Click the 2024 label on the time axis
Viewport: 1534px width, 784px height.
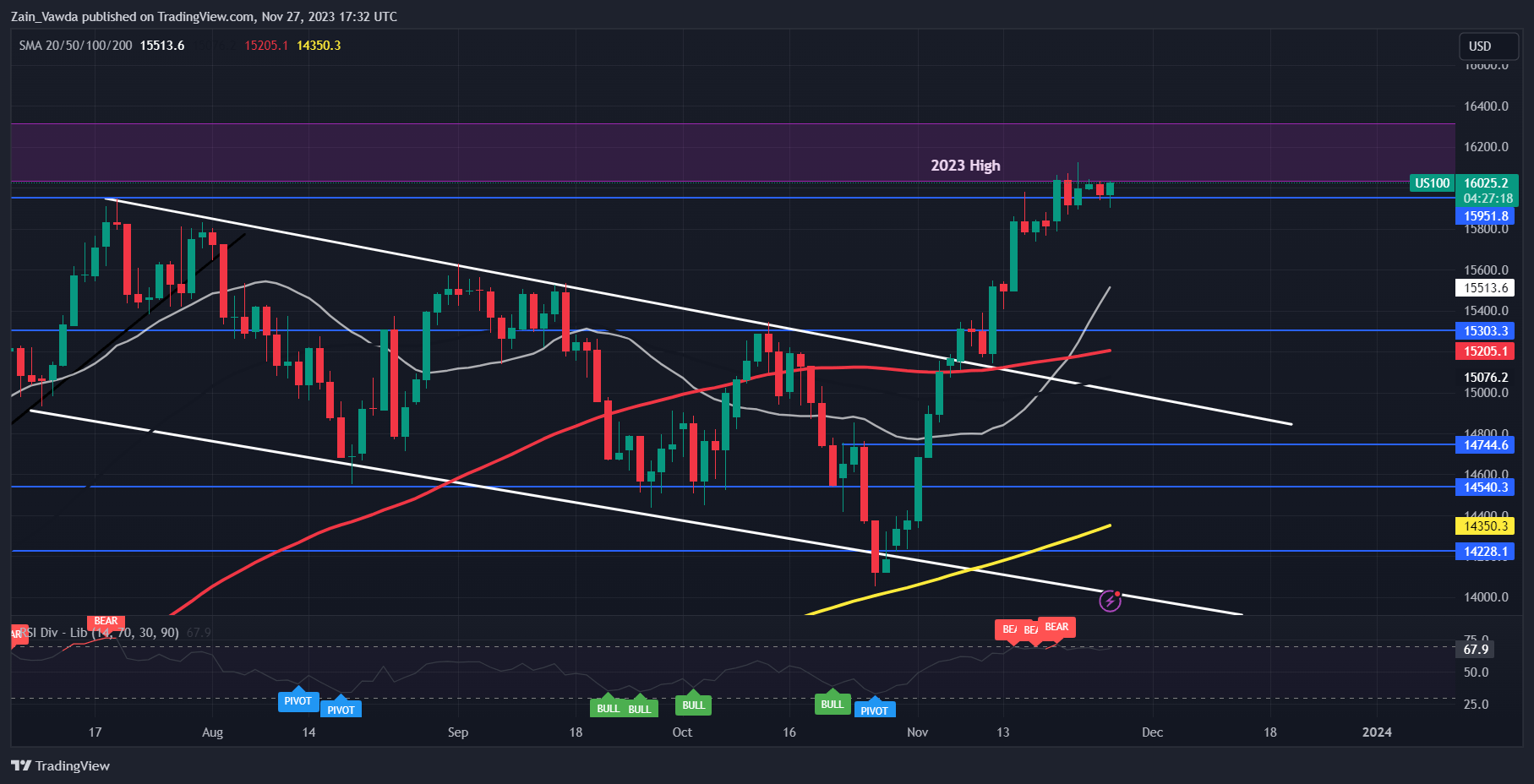[1377, 732]
